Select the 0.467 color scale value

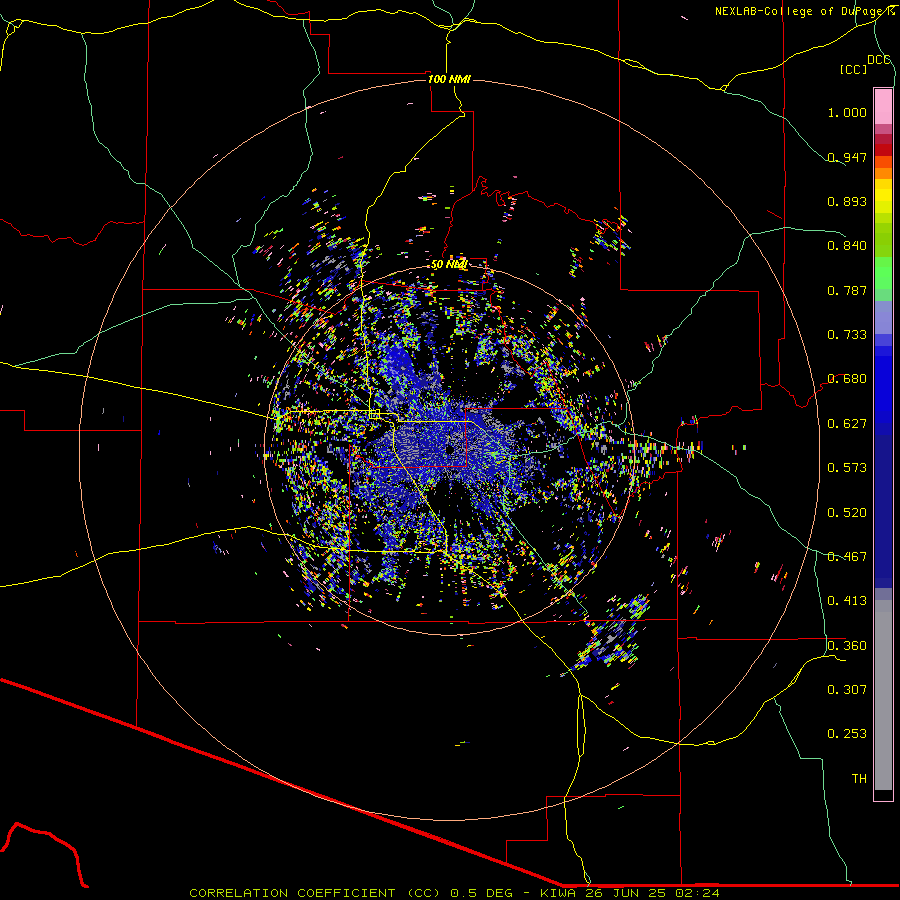pyautogui.click(x=847, y=557)
